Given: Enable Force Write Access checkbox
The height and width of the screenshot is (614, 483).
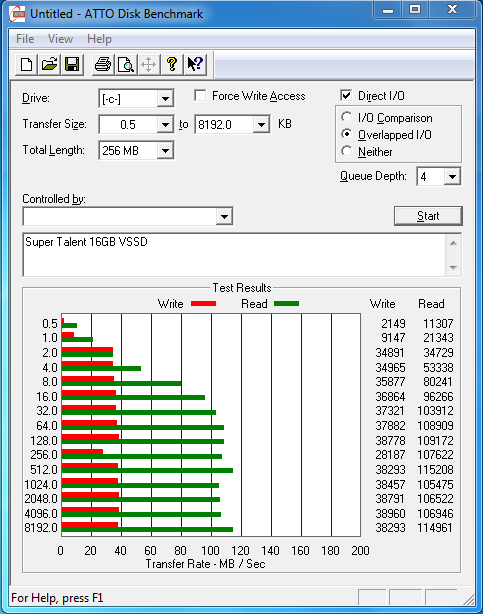Looking at the screenshot, I should pos(200,96).
